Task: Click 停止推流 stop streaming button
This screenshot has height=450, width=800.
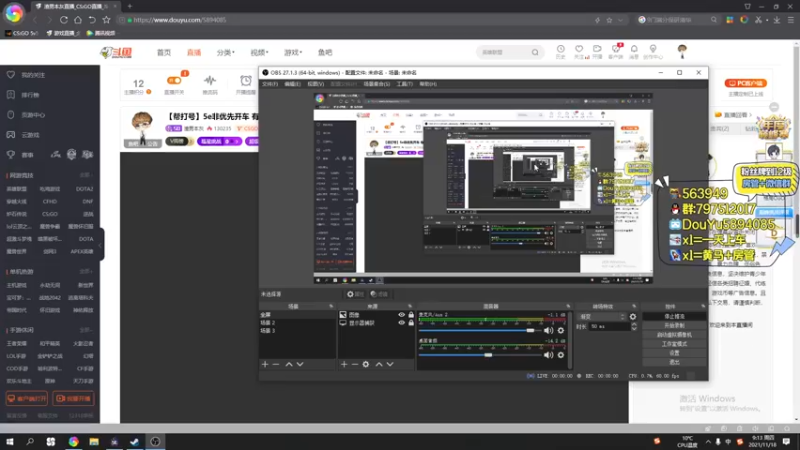Action: [x=674, y=316]
